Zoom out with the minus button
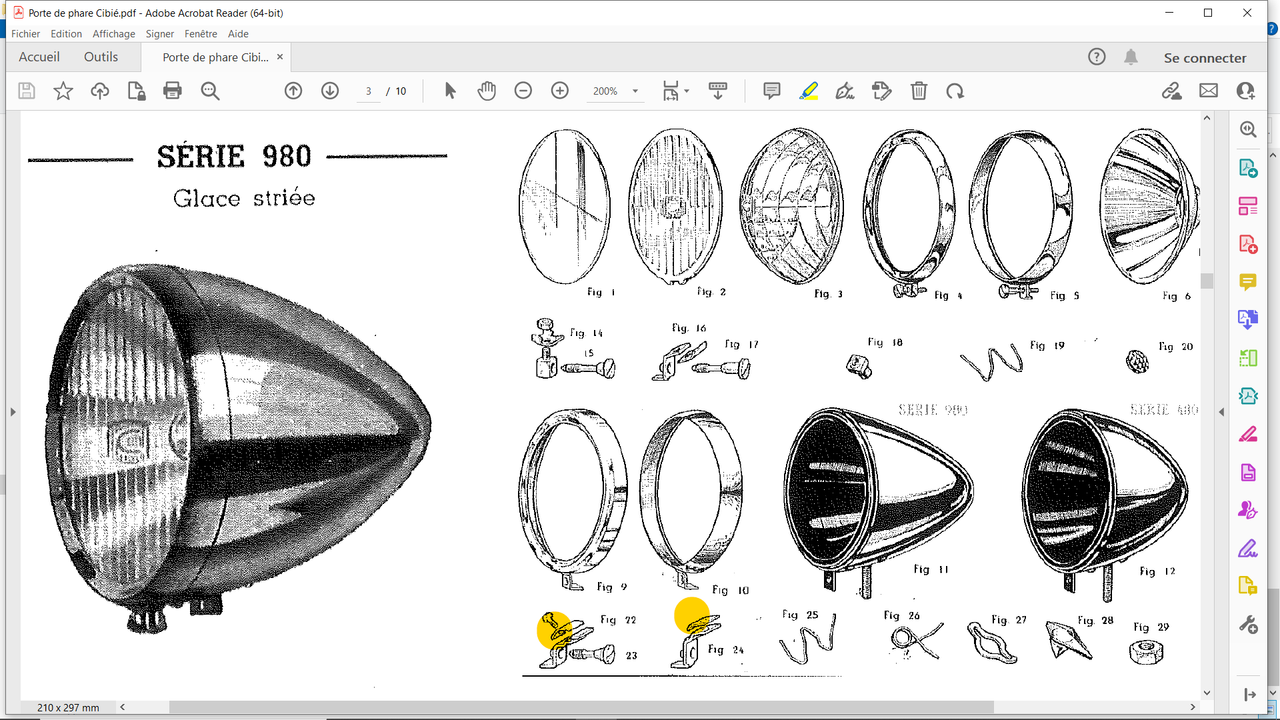 pos(523,91)
